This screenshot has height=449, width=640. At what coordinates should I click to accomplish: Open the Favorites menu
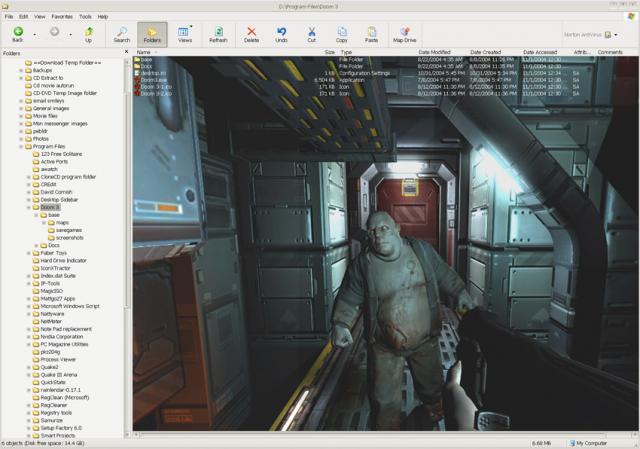(x=62, y=17)
